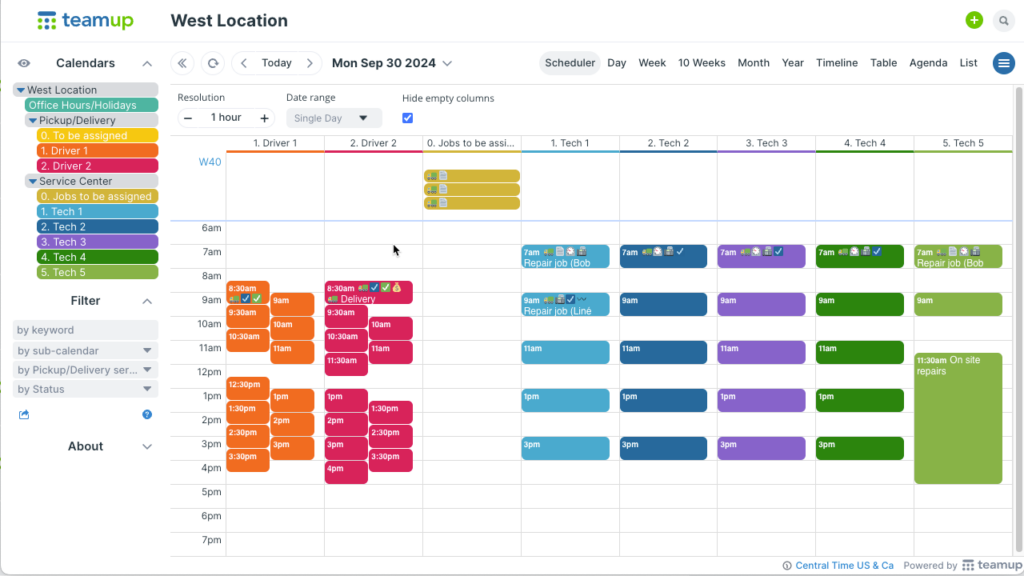Click the green plus icon to create an event
Screen dimensions: 1024x576
[974, 20]
